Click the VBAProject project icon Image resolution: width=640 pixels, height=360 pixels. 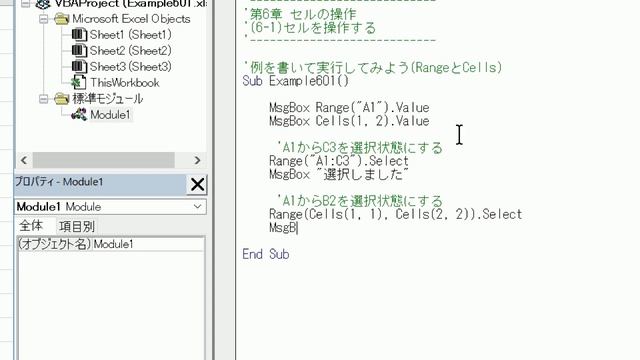tap(43, 4)
